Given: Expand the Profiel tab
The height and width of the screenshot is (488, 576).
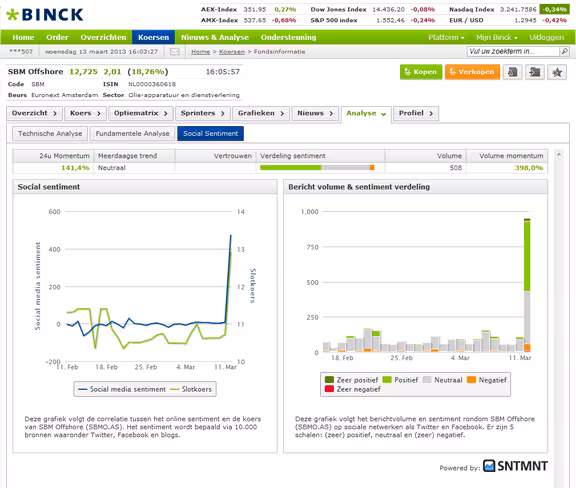Looking at the screenshot, I should (x=416, y=113).
